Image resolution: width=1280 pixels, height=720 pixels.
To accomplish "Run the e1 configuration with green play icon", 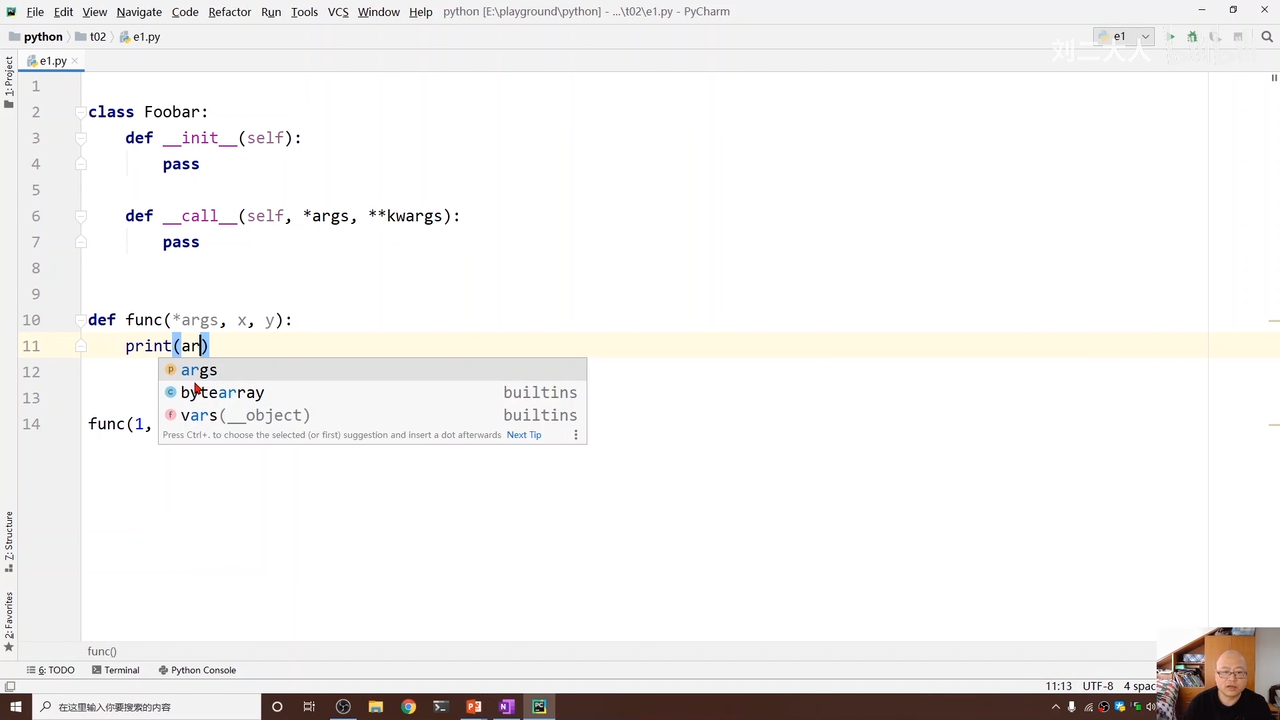I will point(1171,37).
